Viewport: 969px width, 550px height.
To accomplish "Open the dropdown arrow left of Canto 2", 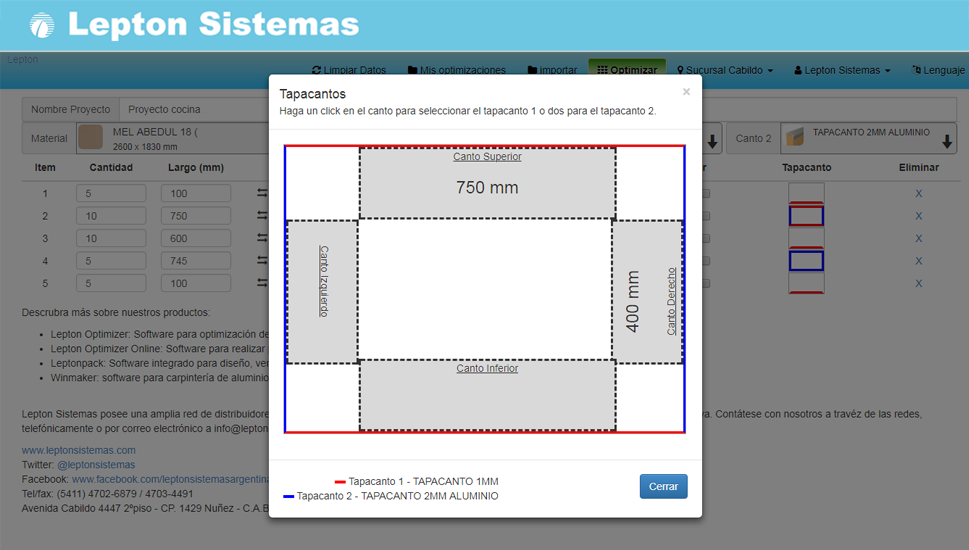I will point(713,142).
